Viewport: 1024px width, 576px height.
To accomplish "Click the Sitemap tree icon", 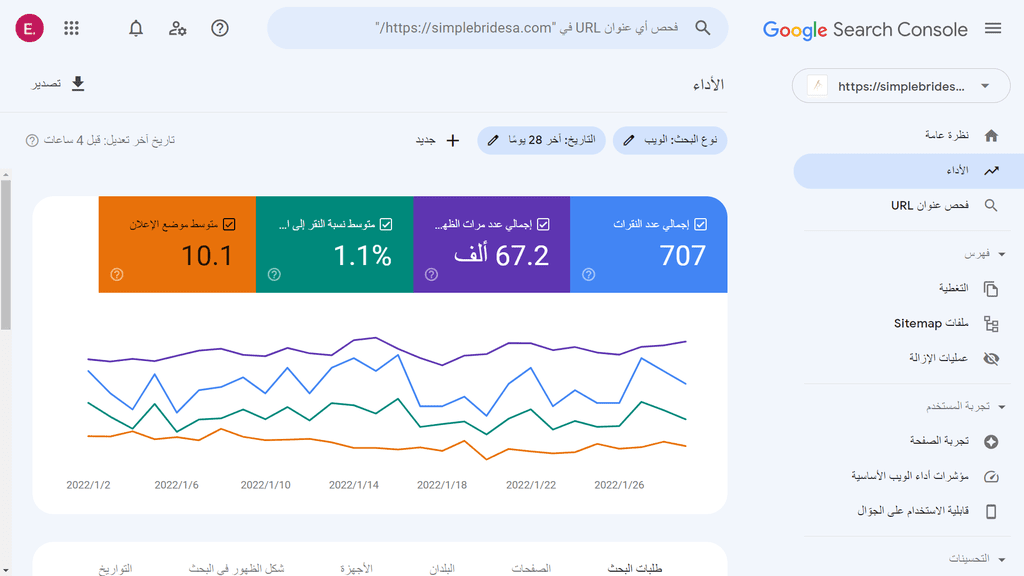I will pyautogui.click(x=991, y=324).
